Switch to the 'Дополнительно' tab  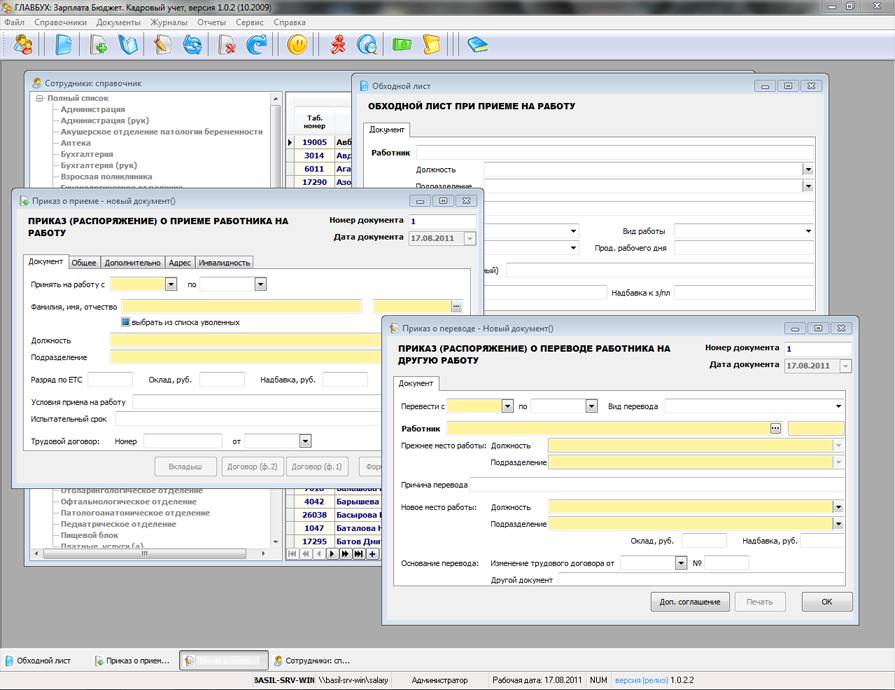(x=132, y=262)
